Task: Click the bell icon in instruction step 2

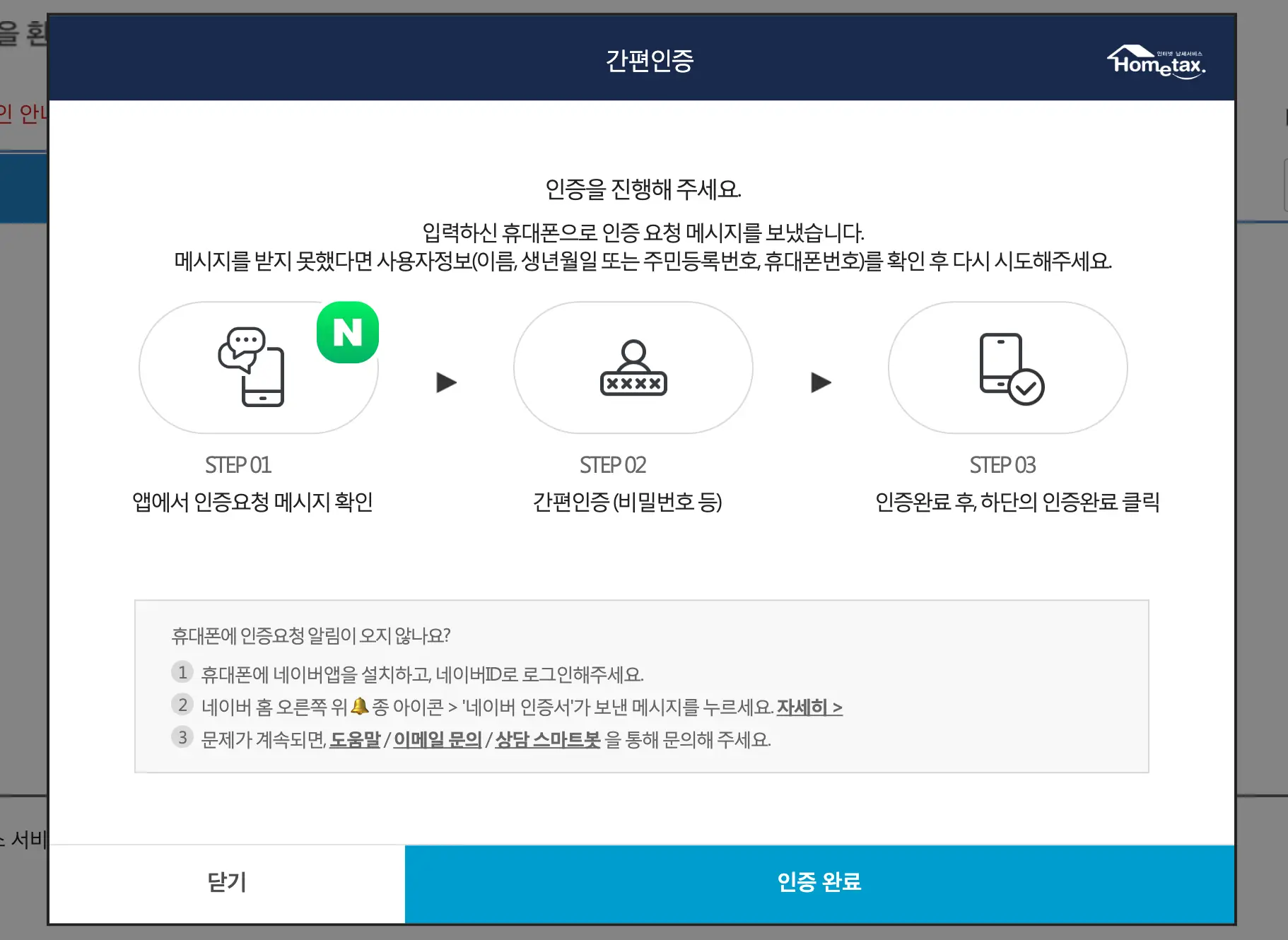Action: click(x=359, y=705)
